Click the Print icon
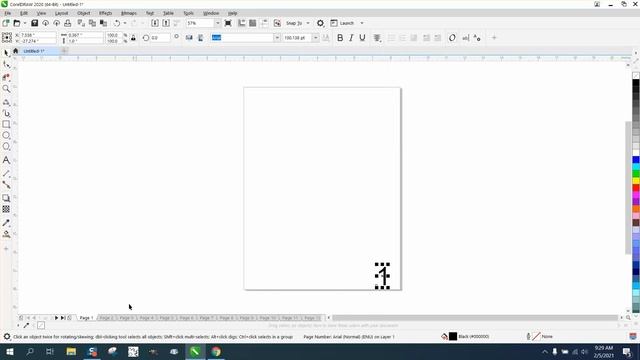The width and height of the screenshot is (640, 360). click(68, 23)
